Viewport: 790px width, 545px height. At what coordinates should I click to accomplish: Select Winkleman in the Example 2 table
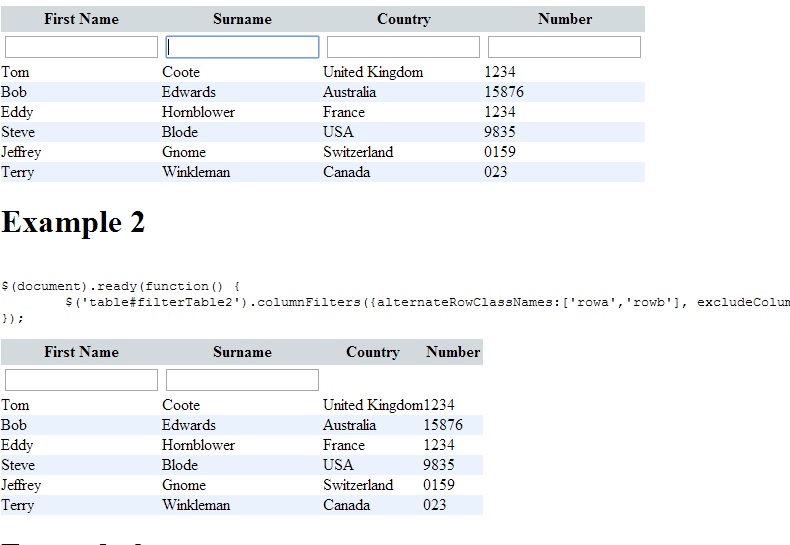pos(196,505)
